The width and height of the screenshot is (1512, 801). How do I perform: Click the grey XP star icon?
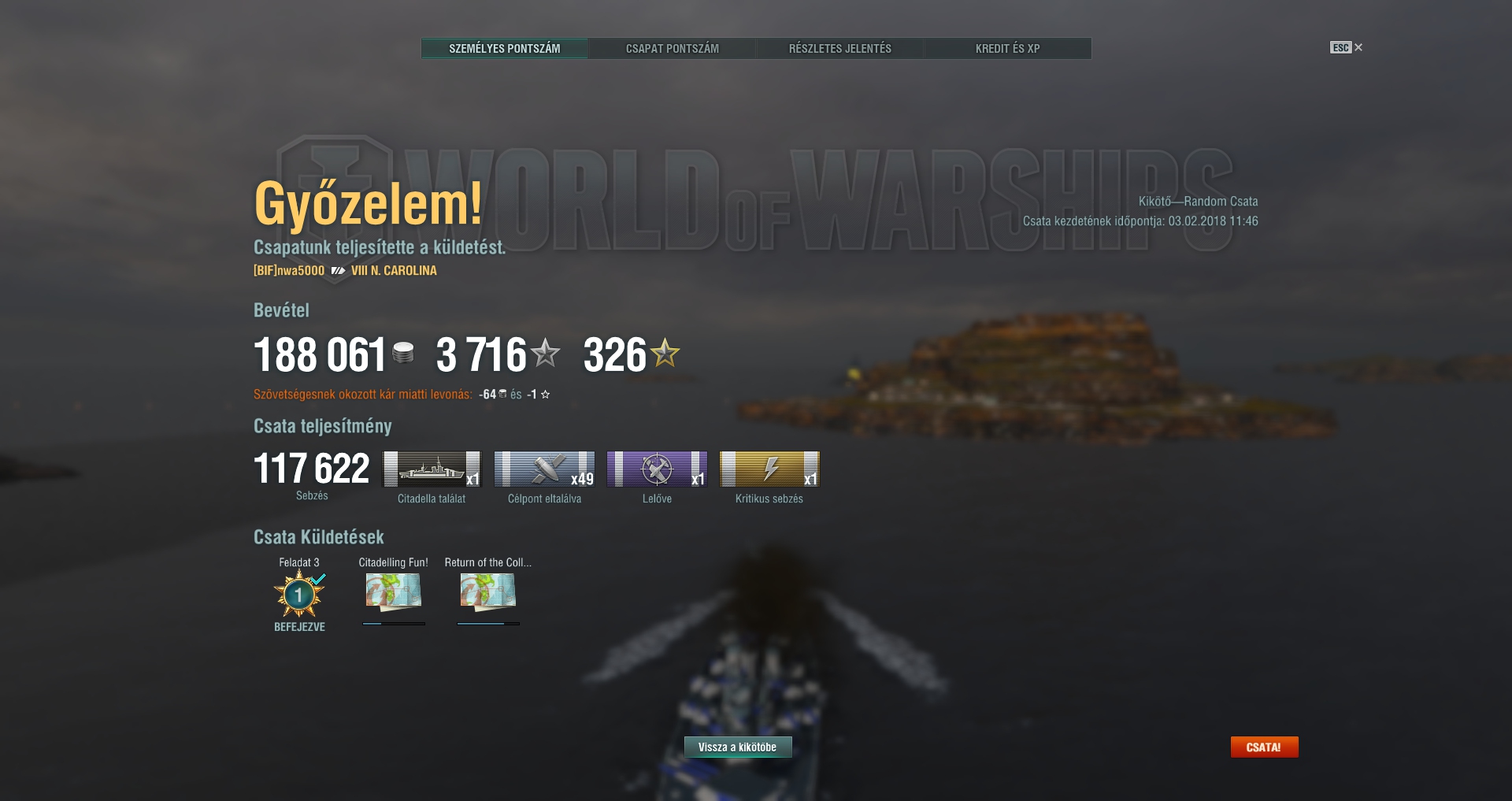545,353
